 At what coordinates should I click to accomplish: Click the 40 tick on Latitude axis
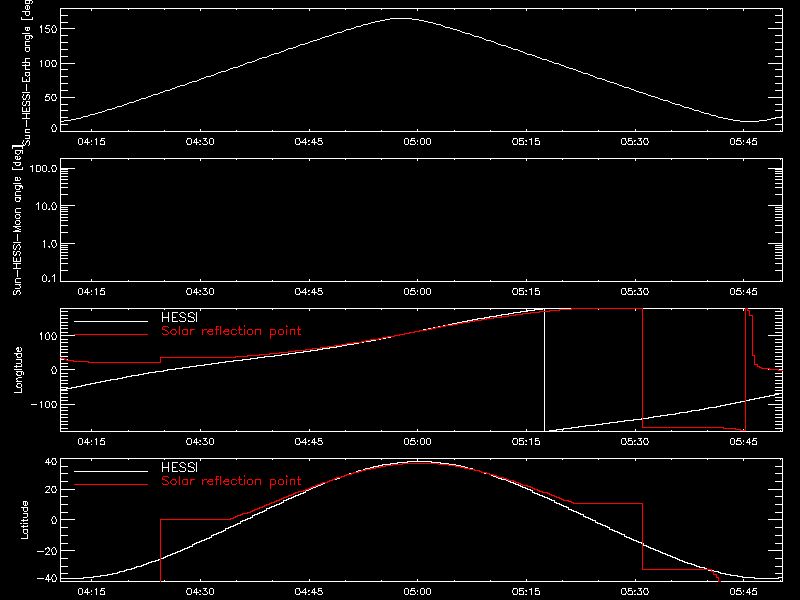pos(51,462)
